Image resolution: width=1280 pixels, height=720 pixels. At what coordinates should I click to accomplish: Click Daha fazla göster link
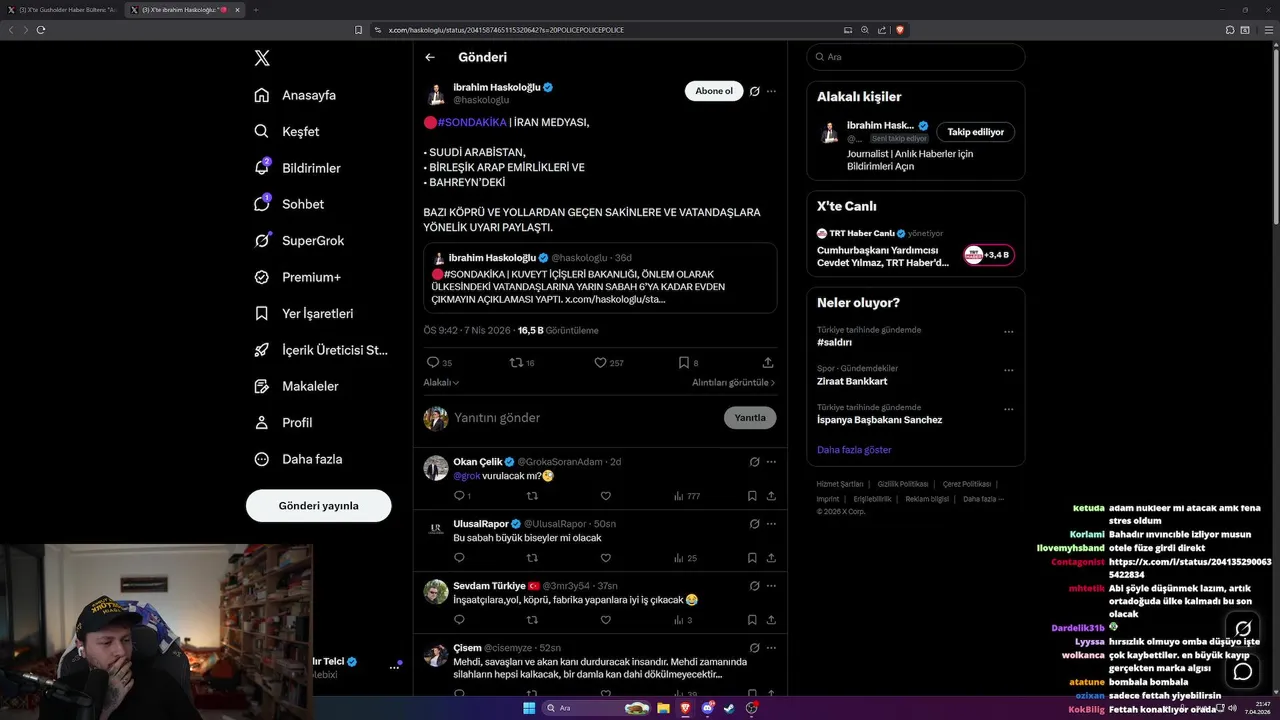(854, 450)
